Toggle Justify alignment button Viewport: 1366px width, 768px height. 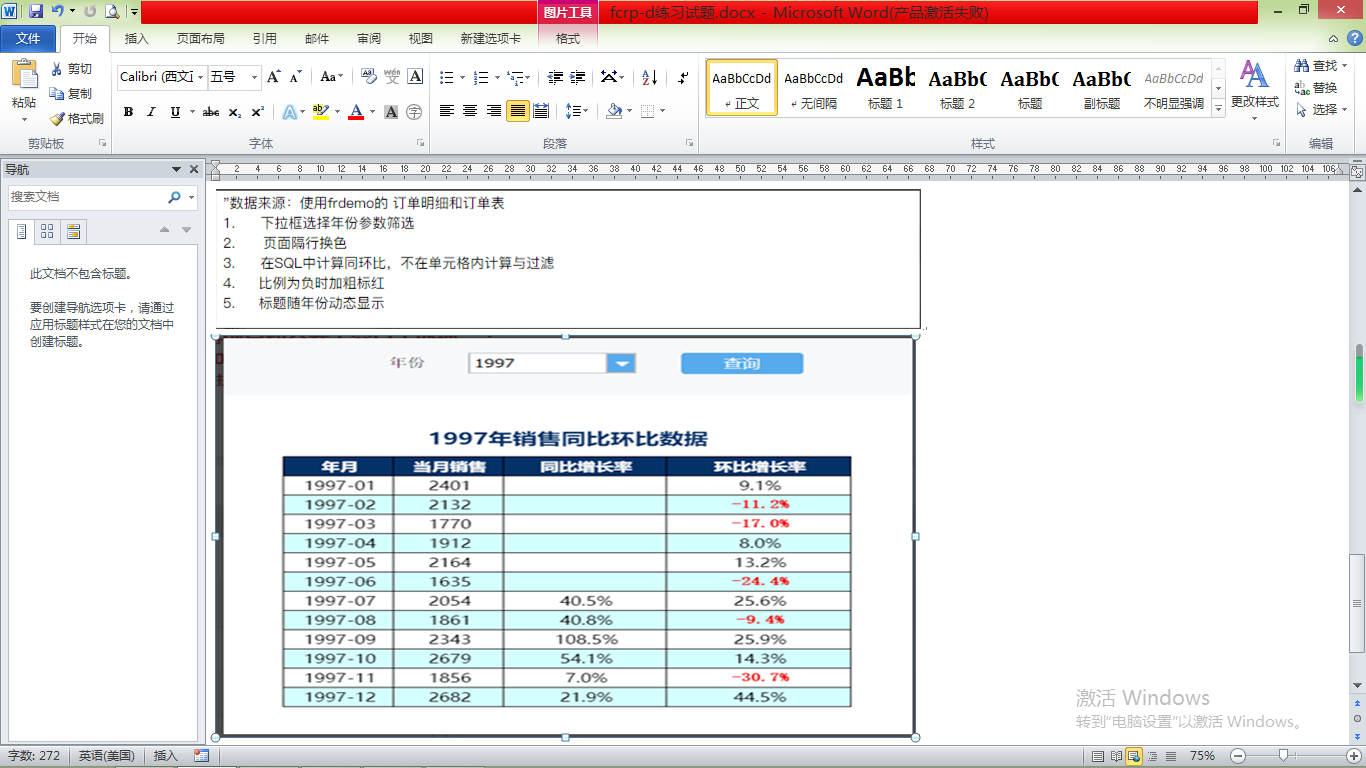tap(517, 111)
